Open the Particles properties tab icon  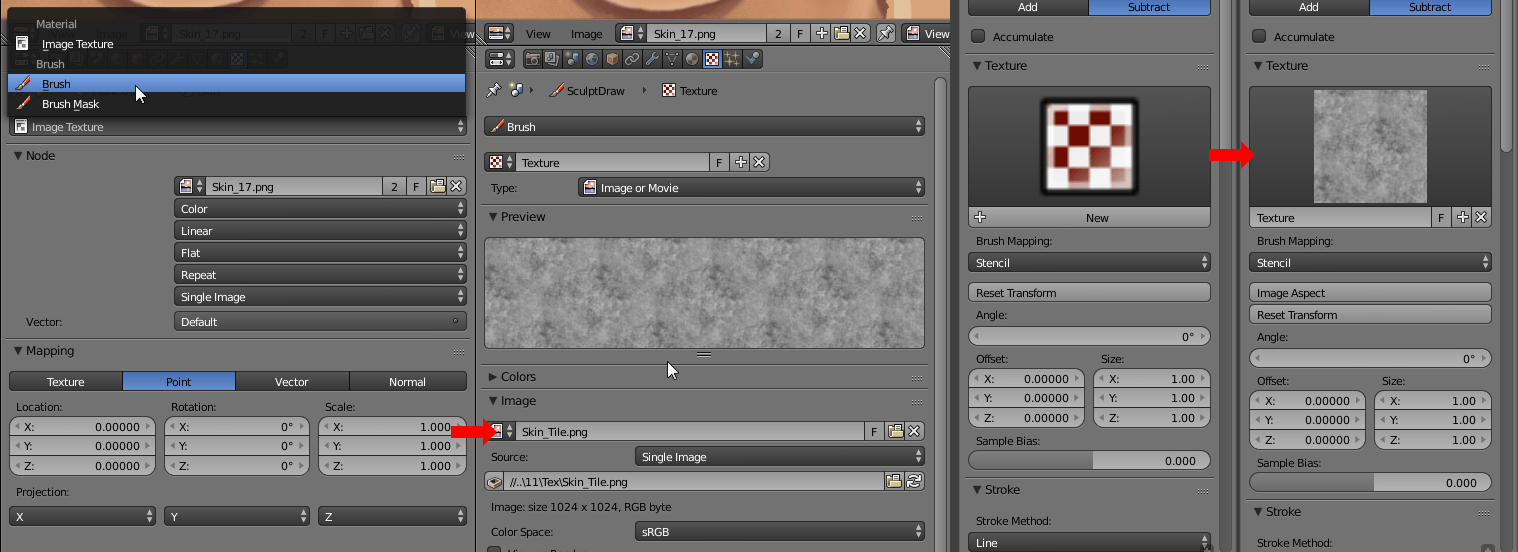click(732, 59)
